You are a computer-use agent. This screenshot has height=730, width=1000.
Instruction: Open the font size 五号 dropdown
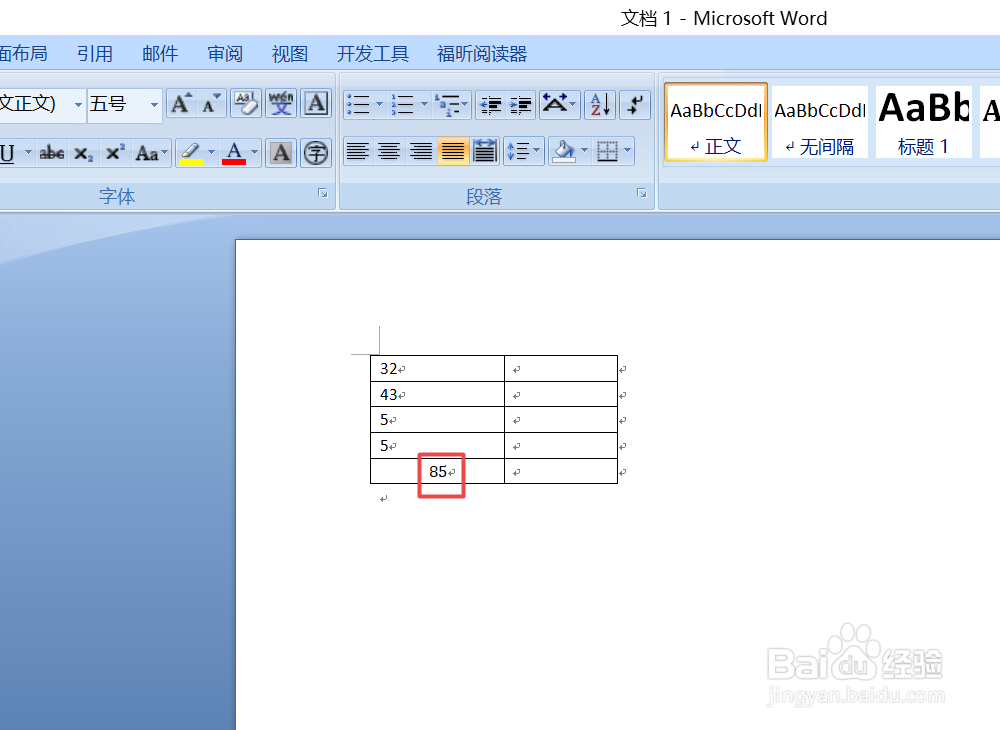click(x=154, y=104)
